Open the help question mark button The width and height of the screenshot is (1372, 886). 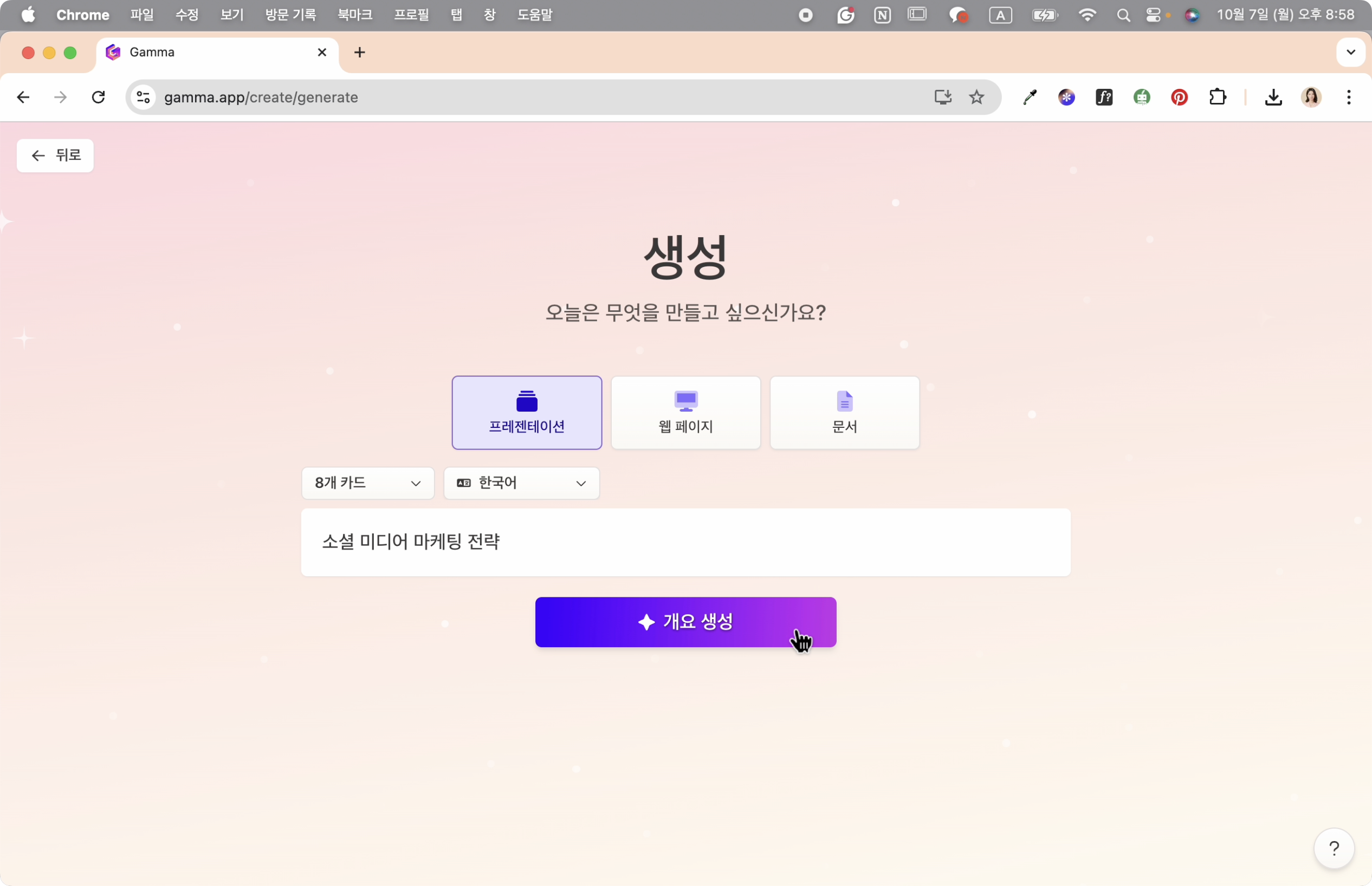coord(1334,848)
